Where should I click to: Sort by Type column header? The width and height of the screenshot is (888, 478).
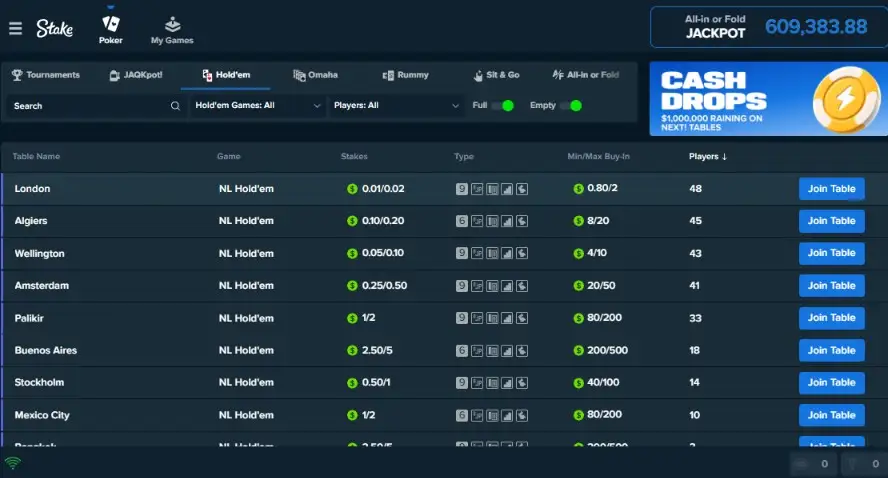(464, 156)
